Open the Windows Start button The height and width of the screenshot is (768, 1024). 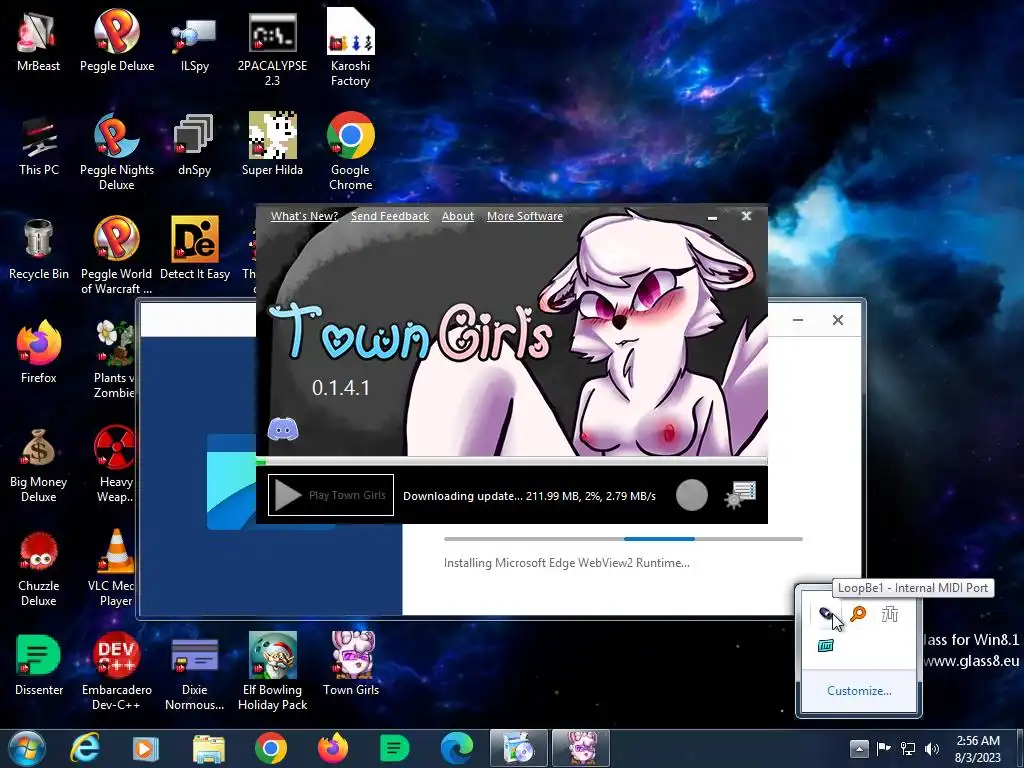27,748
